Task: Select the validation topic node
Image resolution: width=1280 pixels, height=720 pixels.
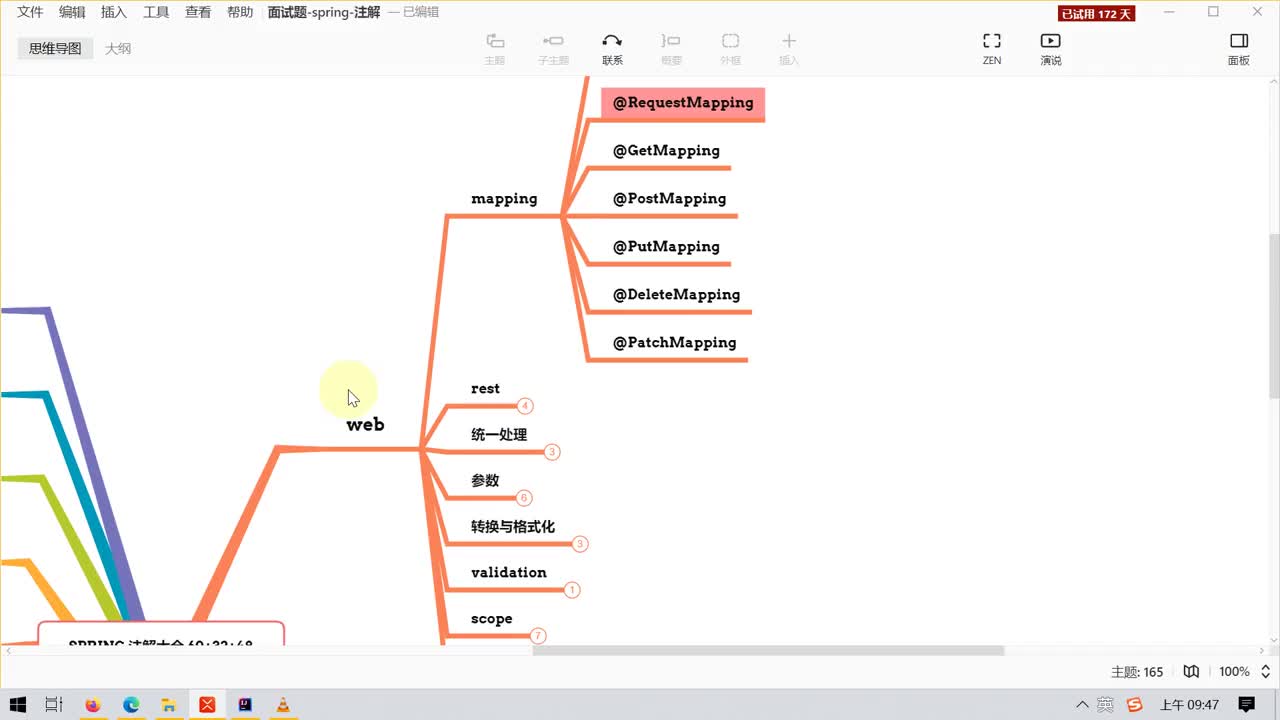Action: [509, 573]
